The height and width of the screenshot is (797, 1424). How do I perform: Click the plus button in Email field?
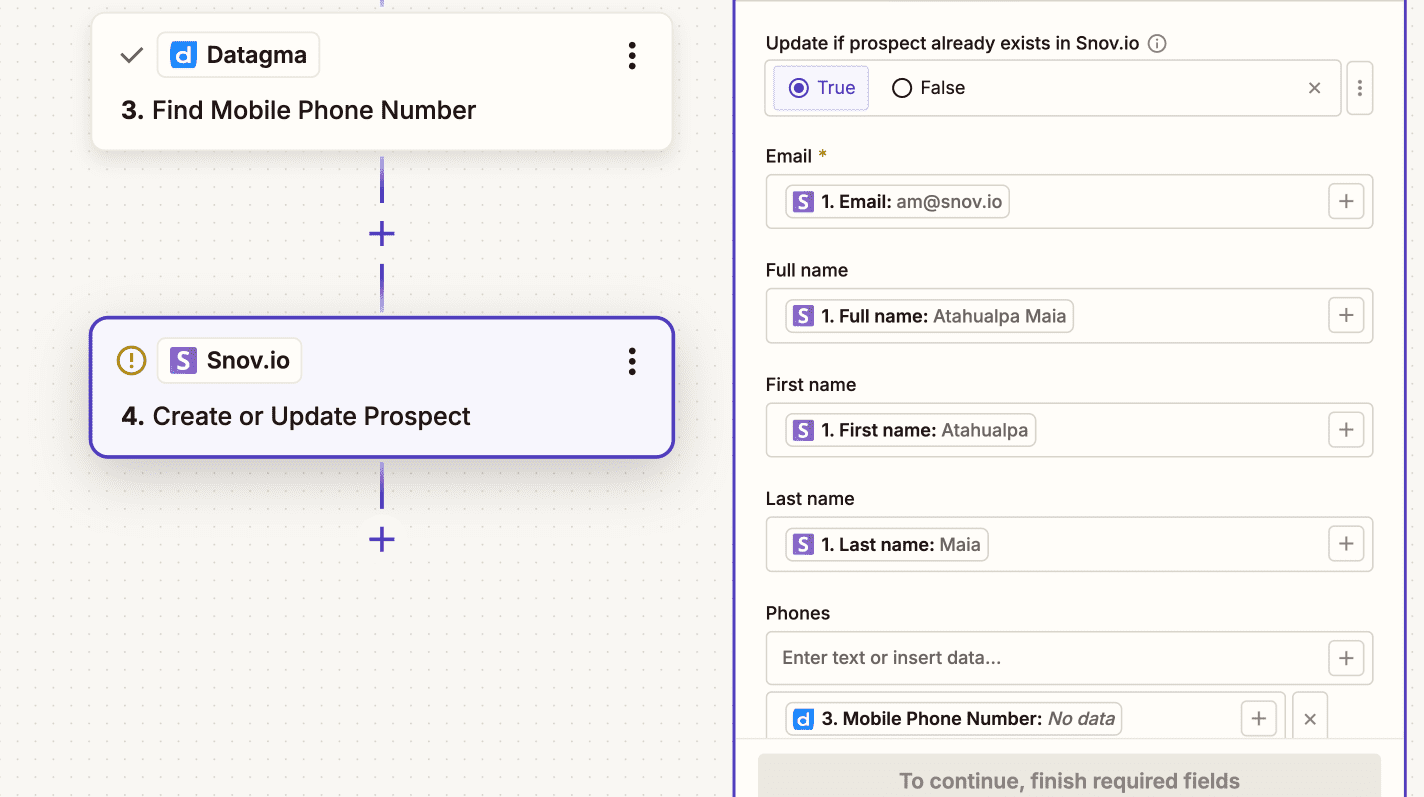[1345, 202]
